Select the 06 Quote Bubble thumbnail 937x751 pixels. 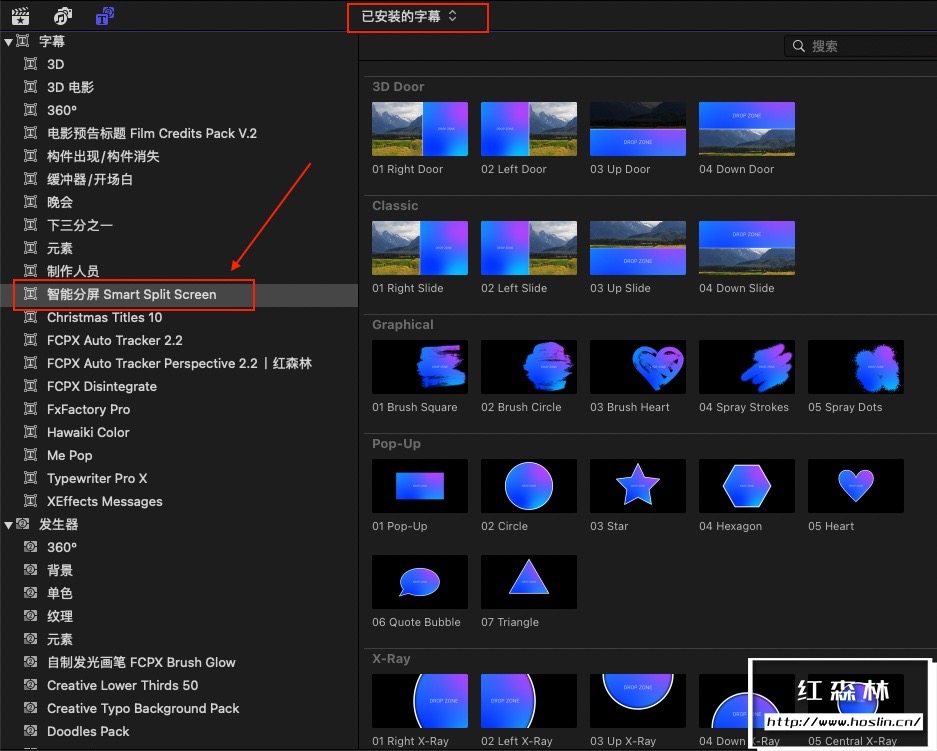[420, 582]
